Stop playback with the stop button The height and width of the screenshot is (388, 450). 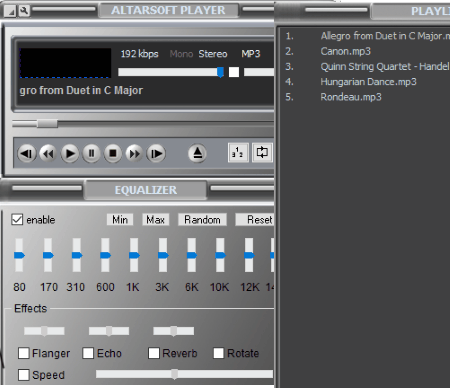[113, 154]
